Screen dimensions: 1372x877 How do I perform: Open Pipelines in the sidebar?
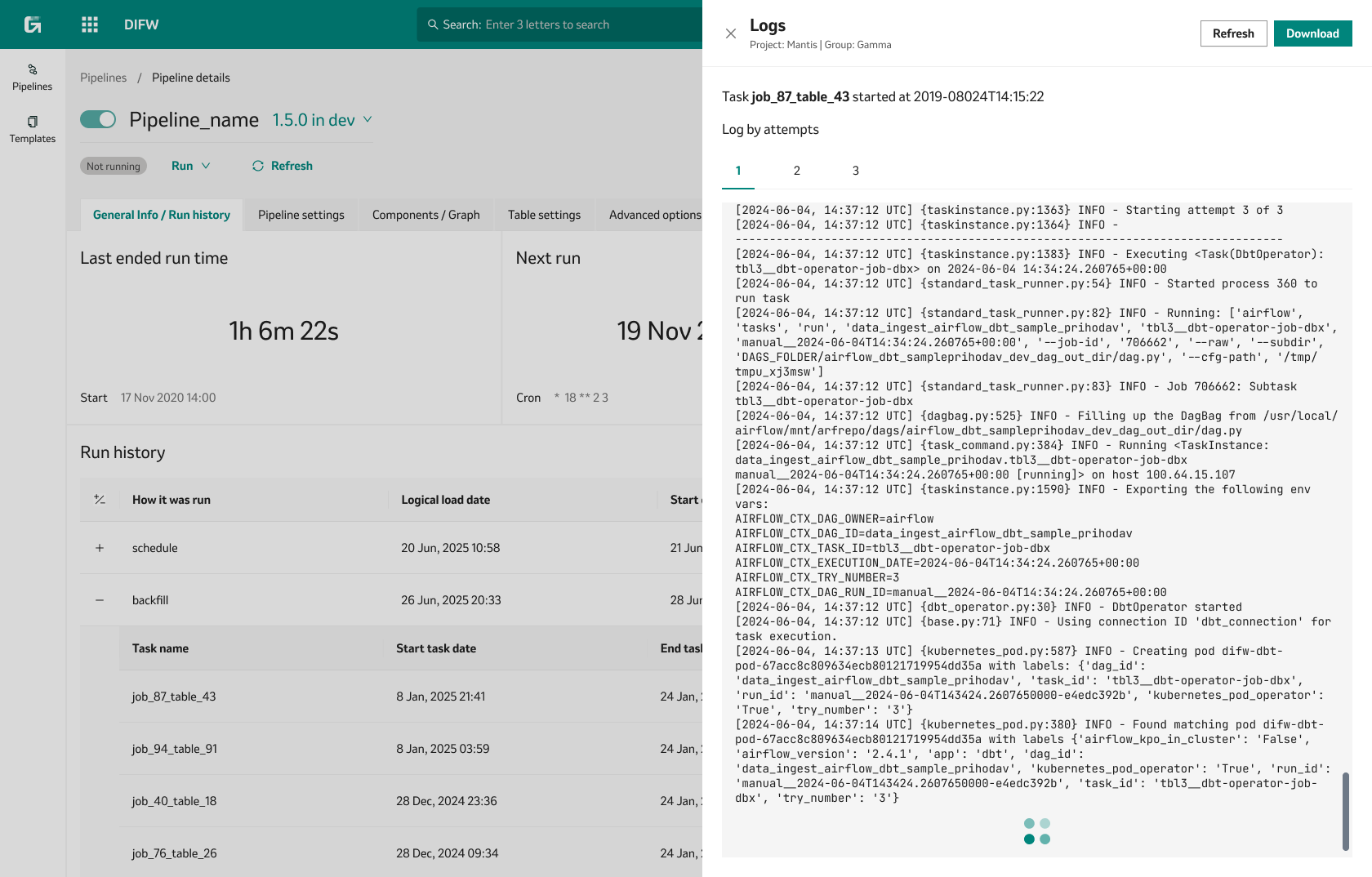[x=33, y=78]
